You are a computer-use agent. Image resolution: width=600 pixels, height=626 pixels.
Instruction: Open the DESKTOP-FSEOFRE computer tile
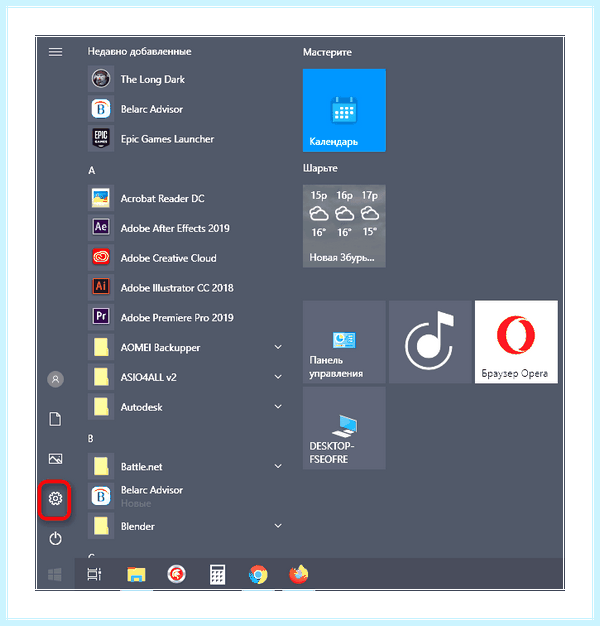[344, 428]
